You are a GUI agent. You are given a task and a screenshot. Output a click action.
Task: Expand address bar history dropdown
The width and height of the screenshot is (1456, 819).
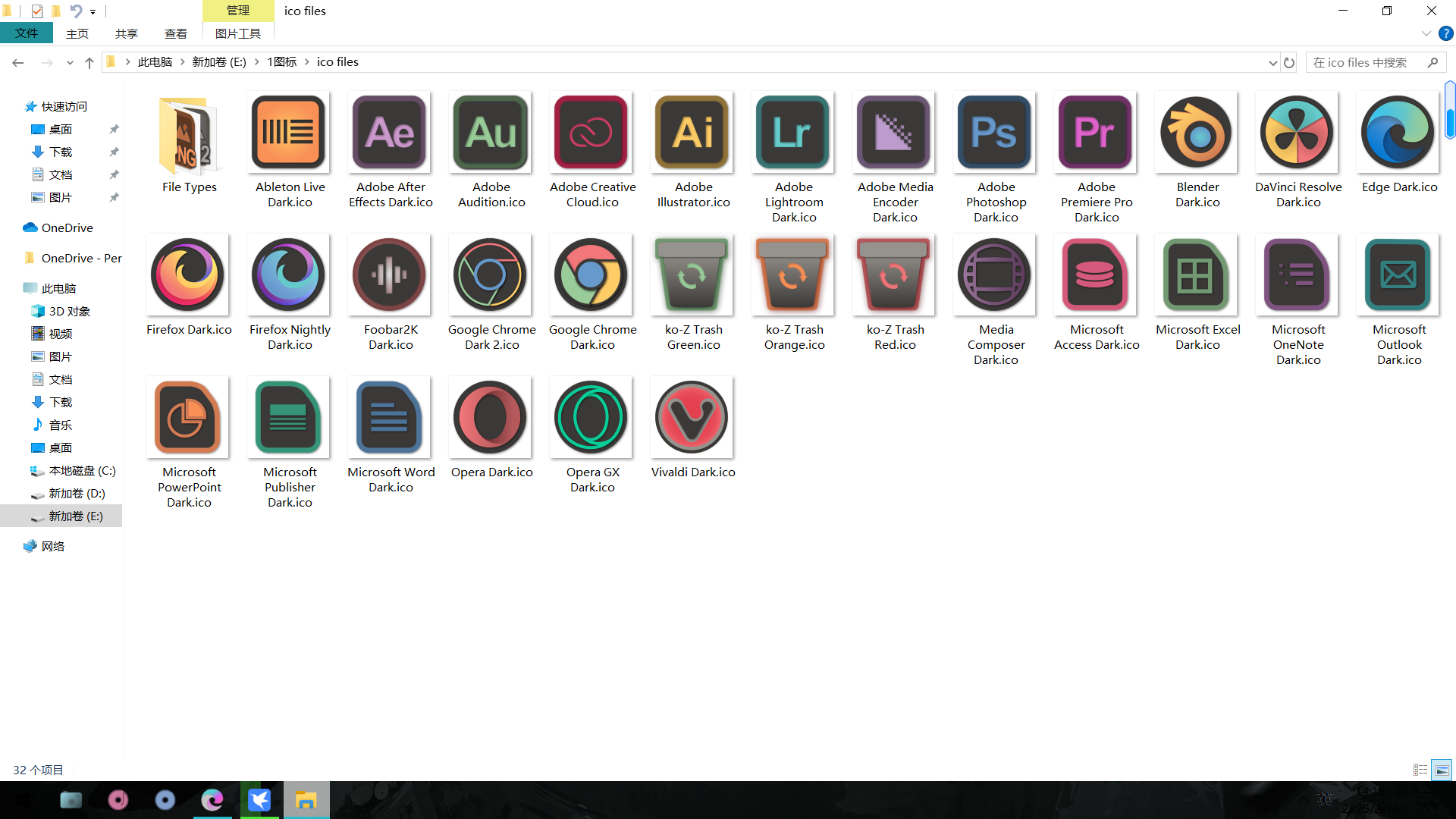[x=1272, y=63]
